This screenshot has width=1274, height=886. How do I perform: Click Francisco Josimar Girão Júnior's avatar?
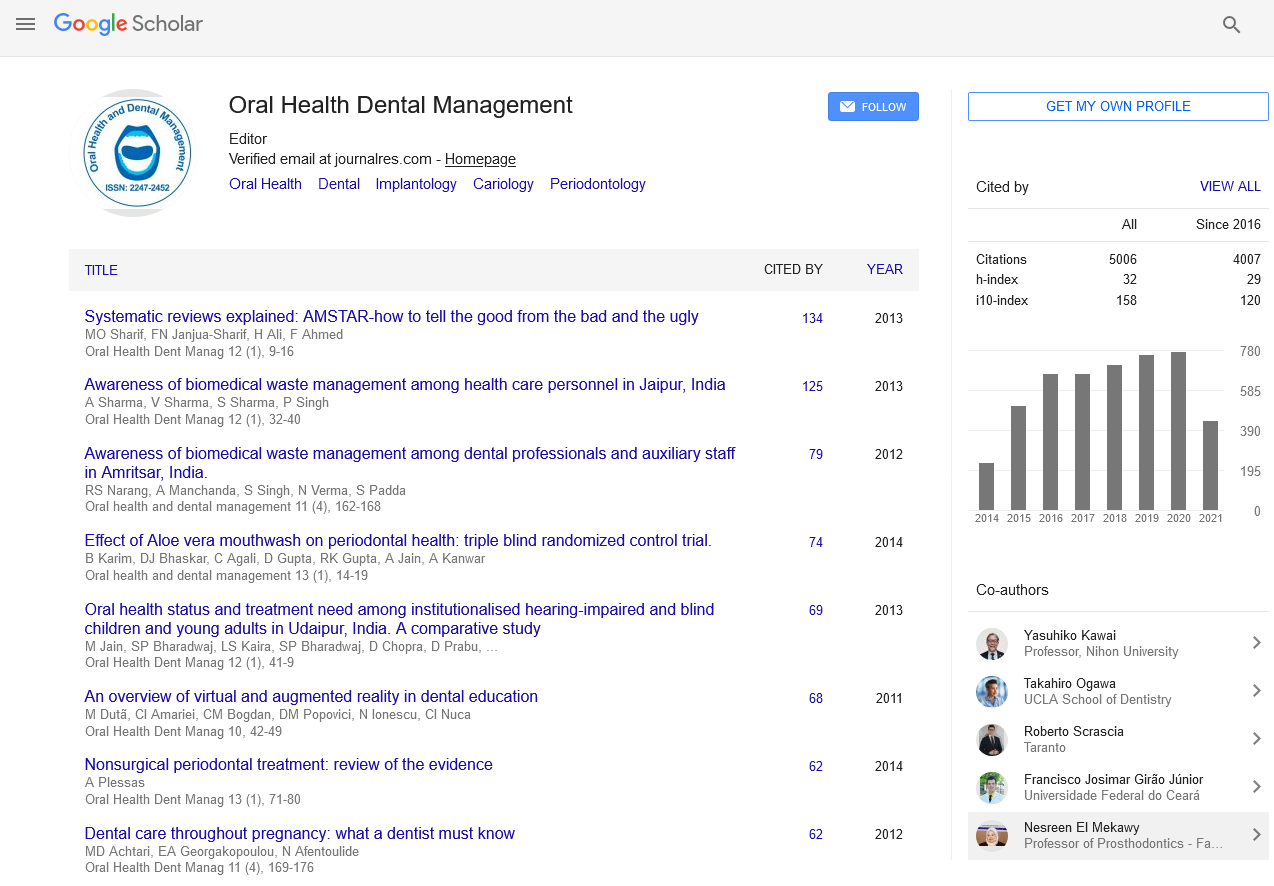[x=991, y=787]
